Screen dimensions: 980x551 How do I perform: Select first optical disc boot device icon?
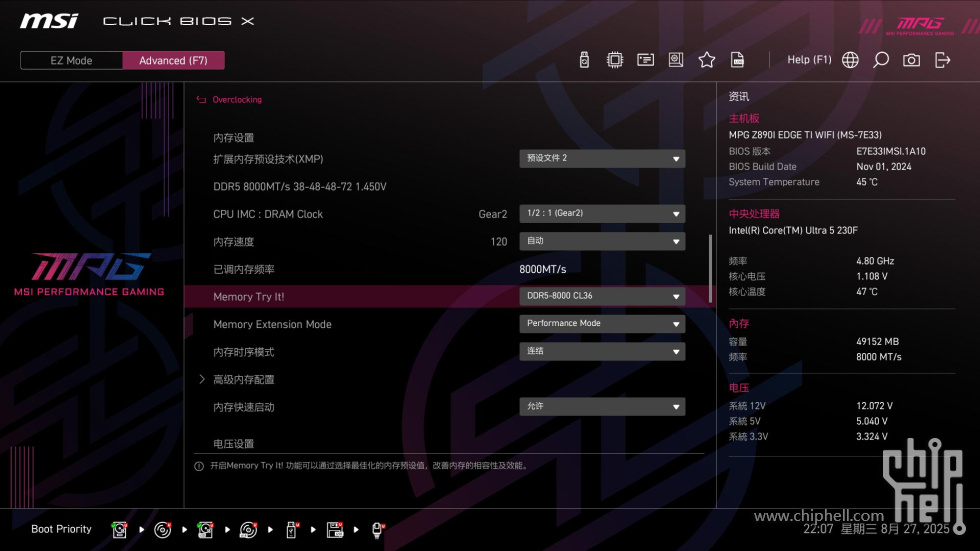point(162,530)
